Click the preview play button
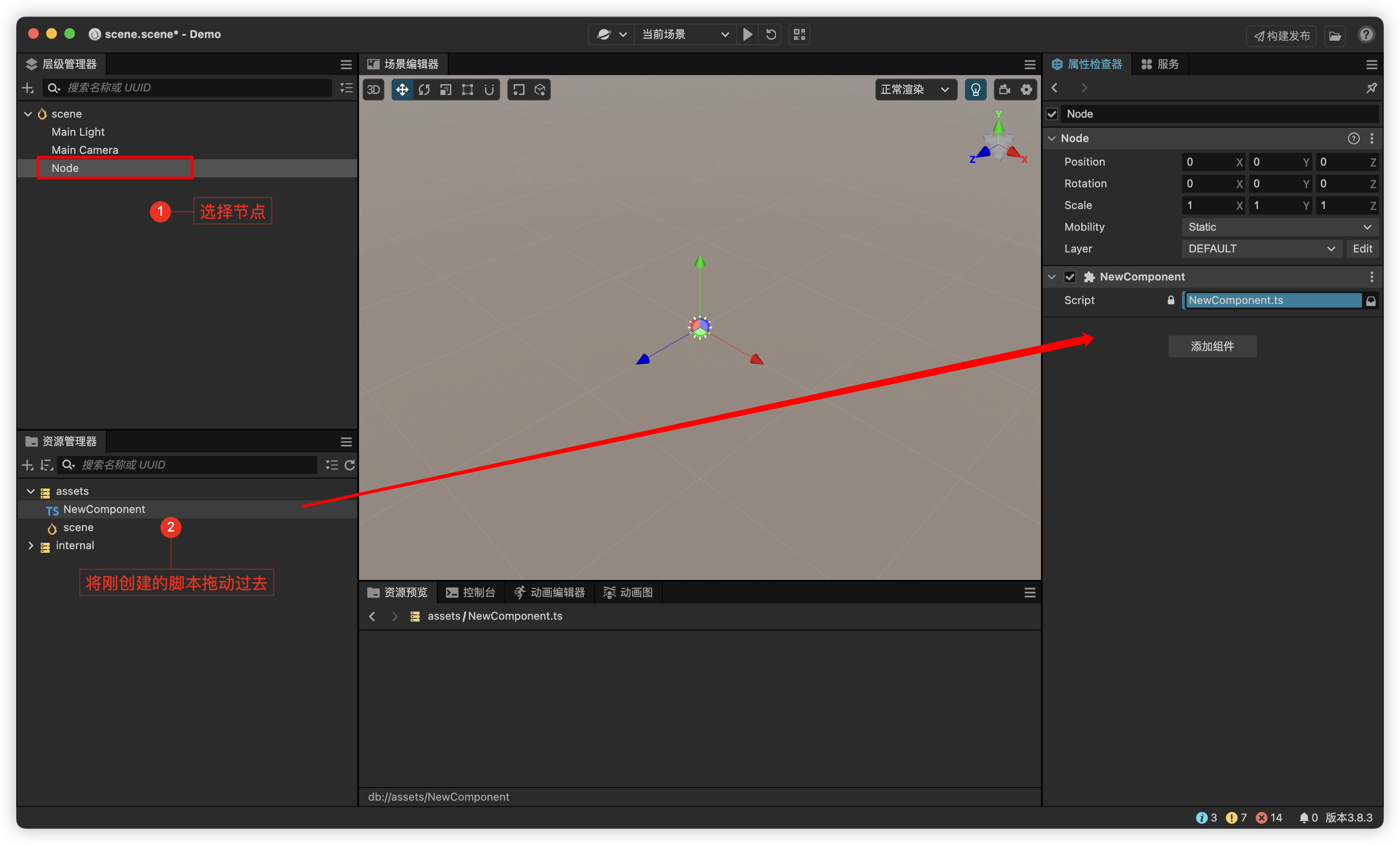Image resolution: width=1400 pixels, height=845 pixels. [748, 35]
